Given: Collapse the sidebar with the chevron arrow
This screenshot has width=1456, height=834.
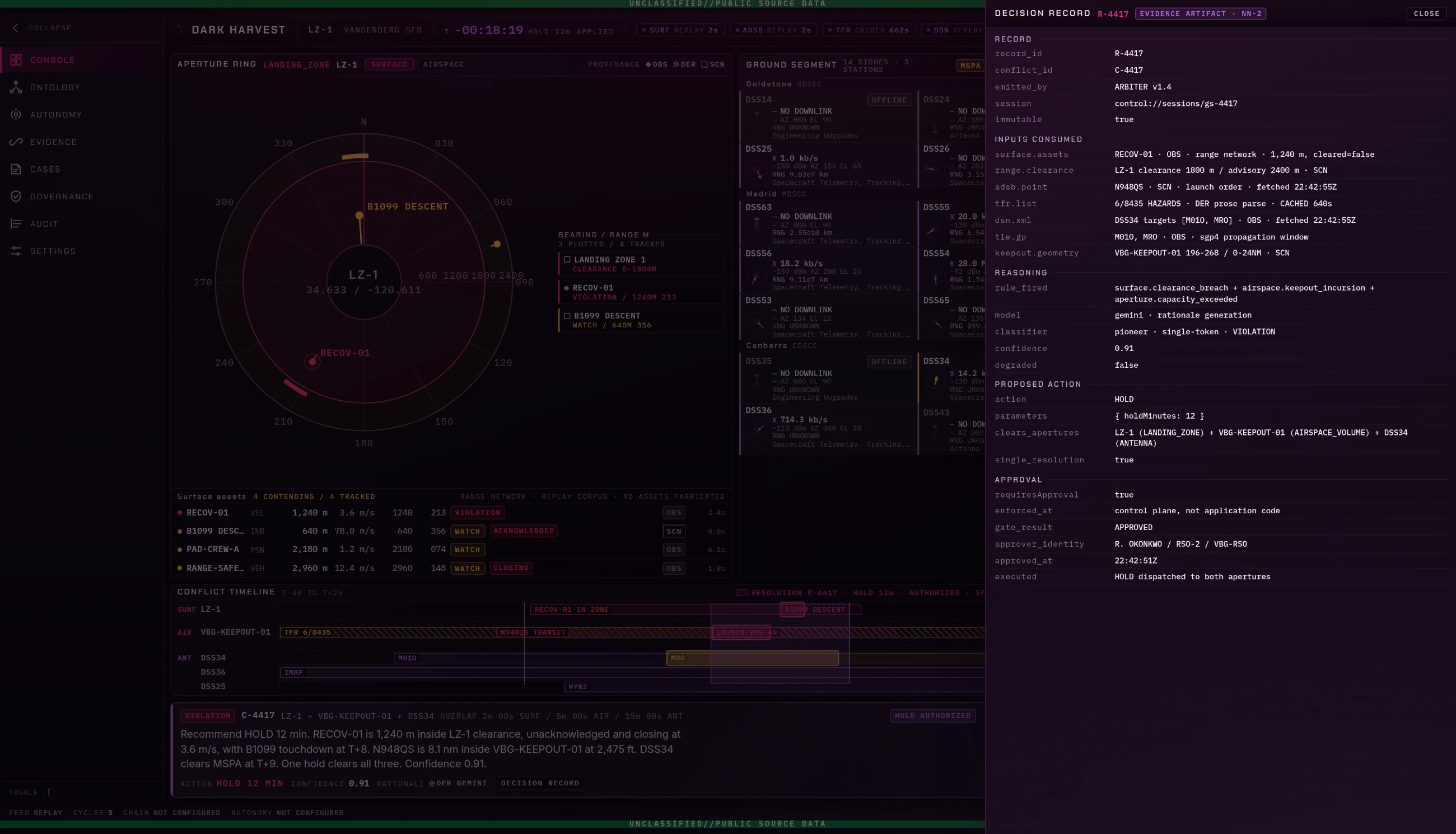Looking at the screenshot, I should click(16, 27).
